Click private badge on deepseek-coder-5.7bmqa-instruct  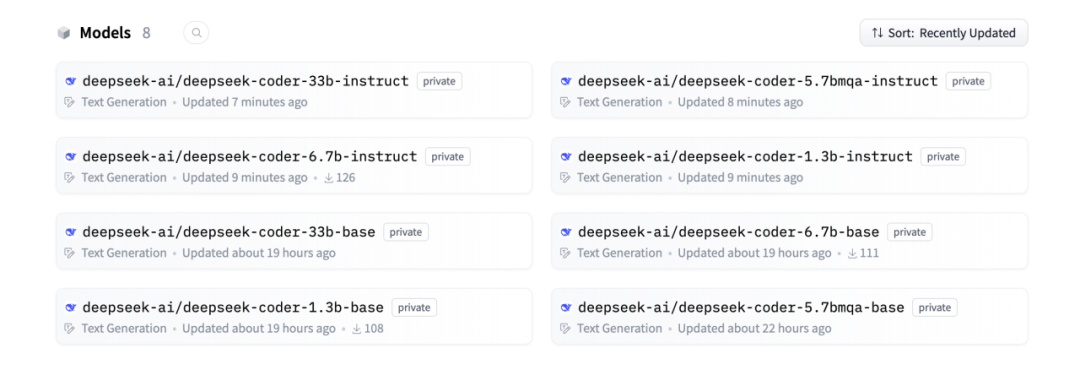click(968, 81)
